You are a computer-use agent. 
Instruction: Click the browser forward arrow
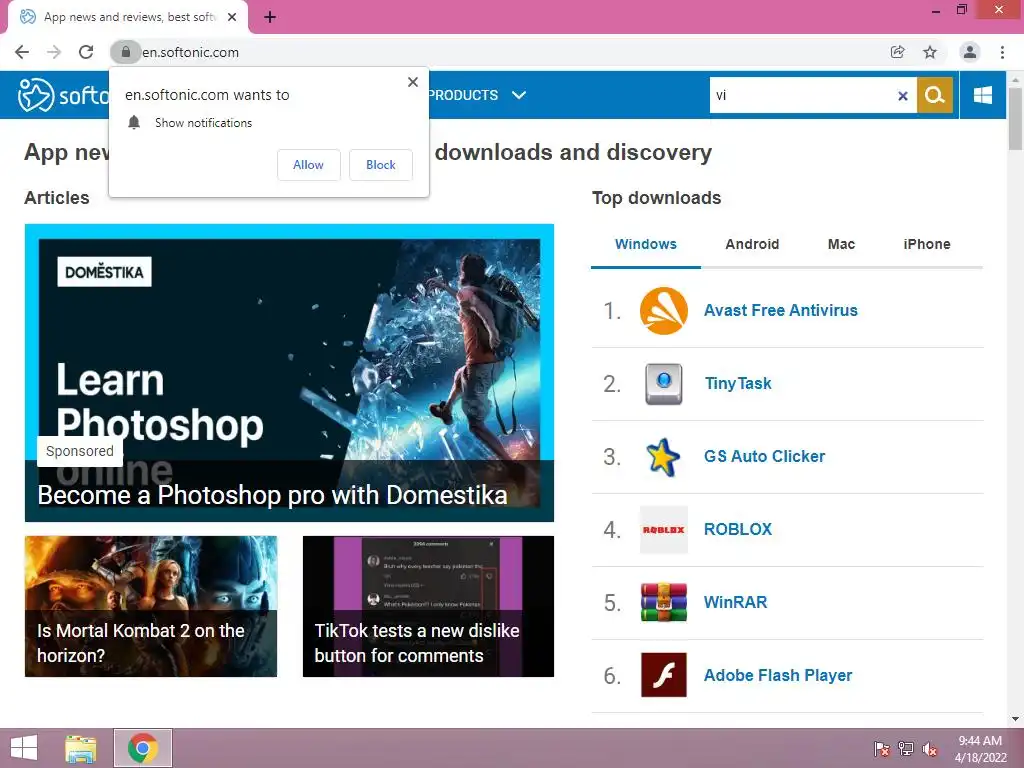pos(54,52)
